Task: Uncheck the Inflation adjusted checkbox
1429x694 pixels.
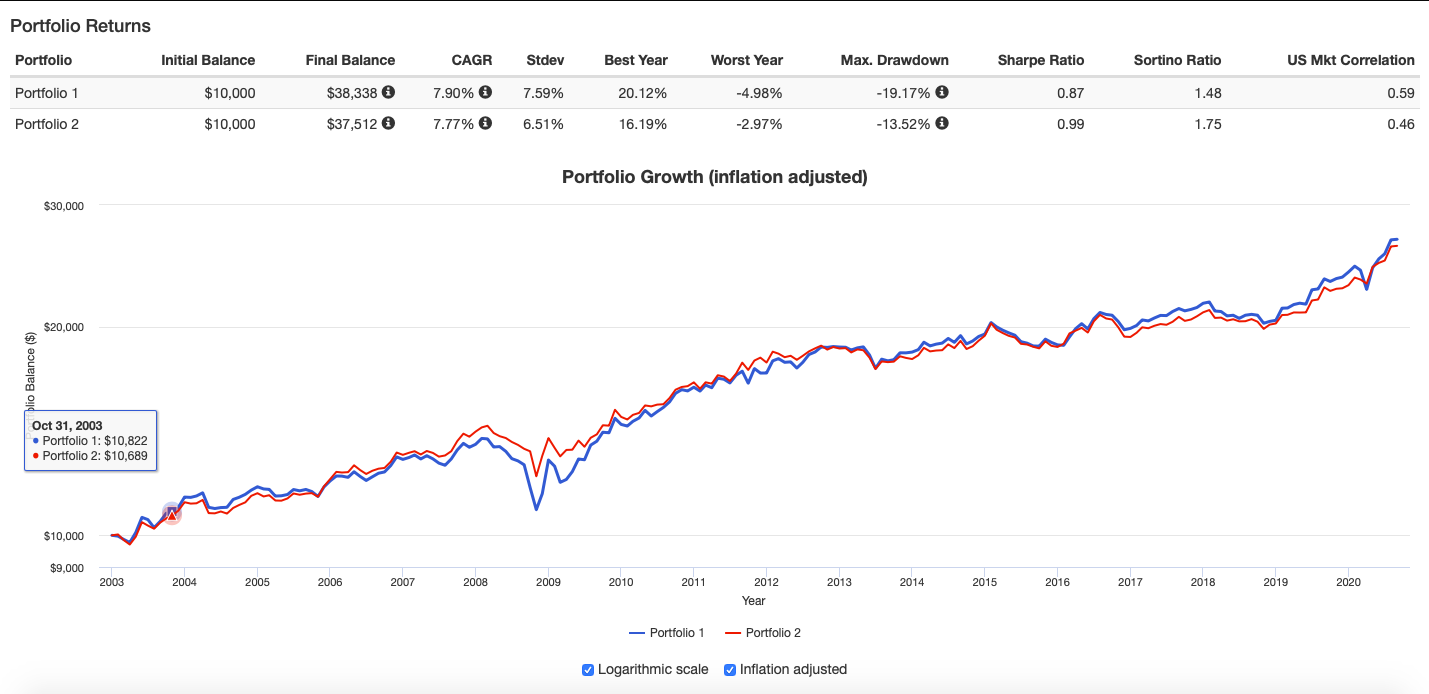Action: tap(730, 670)
